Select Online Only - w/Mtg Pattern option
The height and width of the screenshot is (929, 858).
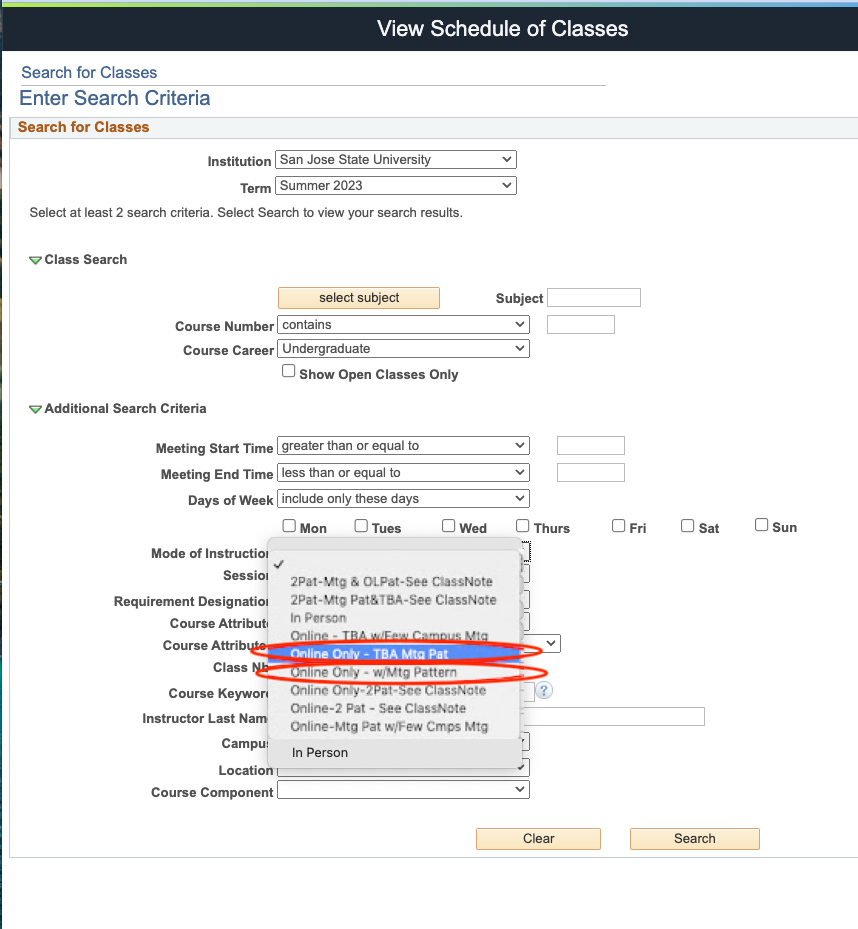click(374, 672)
